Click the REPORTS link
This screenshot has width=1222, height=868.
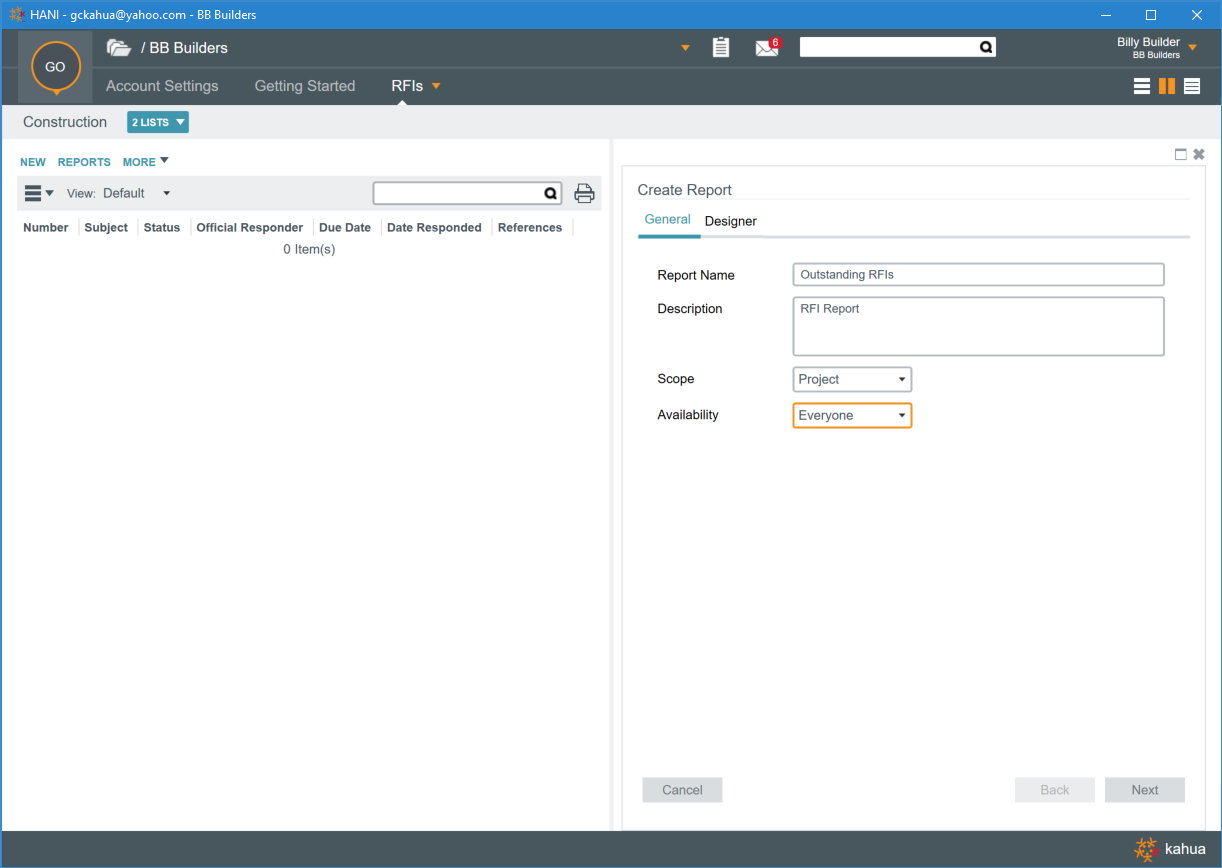coord(84,162)
